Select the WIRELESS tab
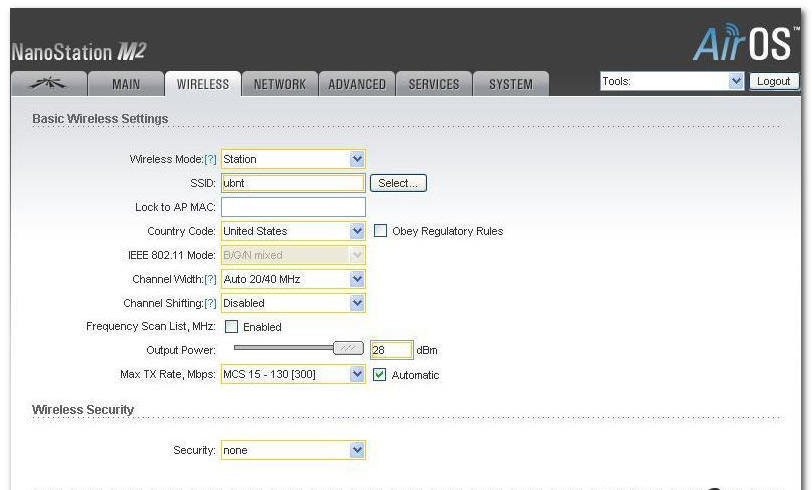The height and width of the screenshot is (490, 812). tap(202, 84)
